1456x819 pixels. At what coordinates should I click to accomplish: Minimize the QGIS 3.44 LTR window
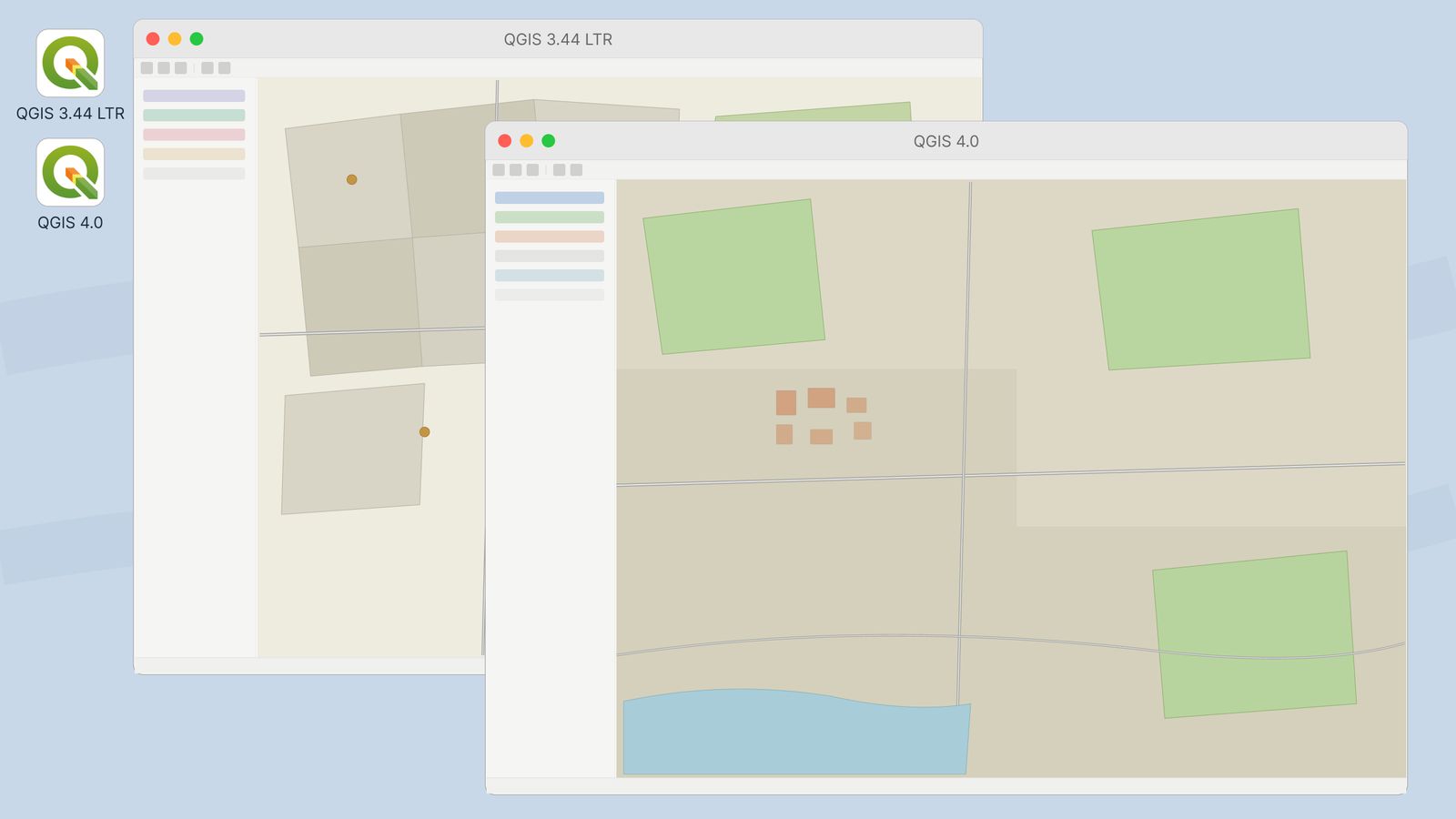click(x=175, y=39)
